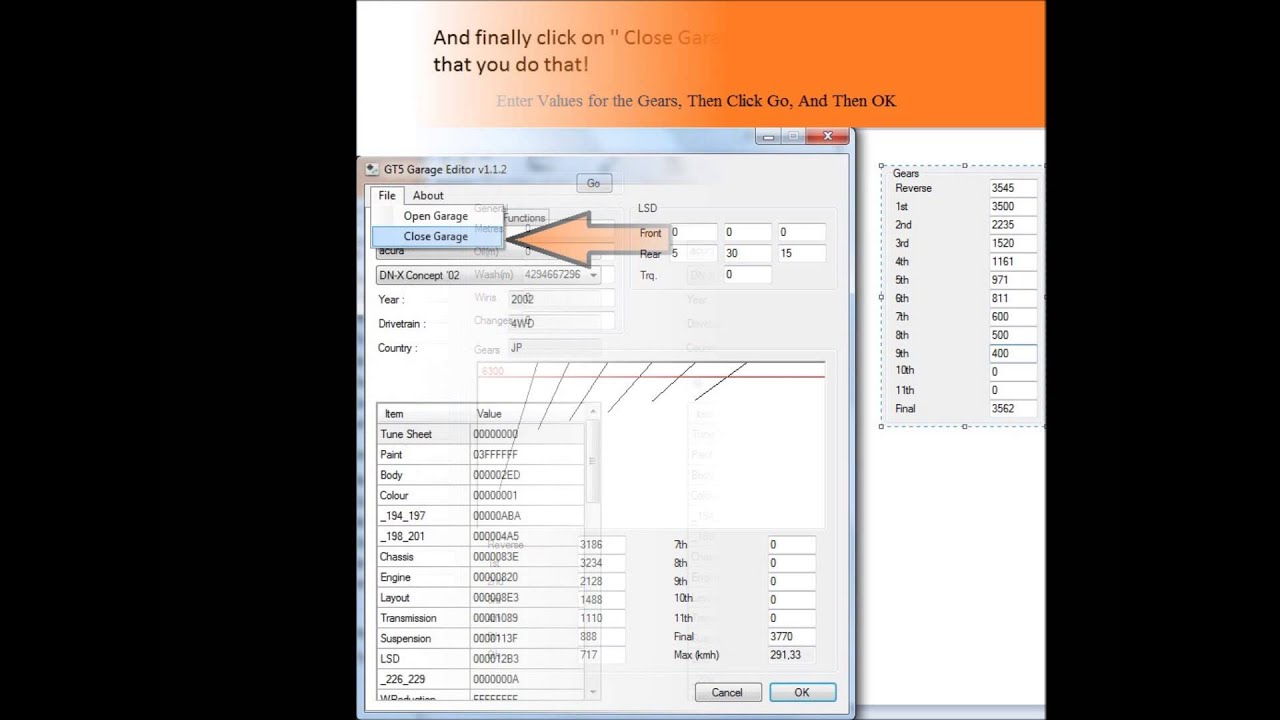Image resolution: width=1280 pixels, height=720 pixels.
Task: Select the Suspension row
Action: [481, 638]
